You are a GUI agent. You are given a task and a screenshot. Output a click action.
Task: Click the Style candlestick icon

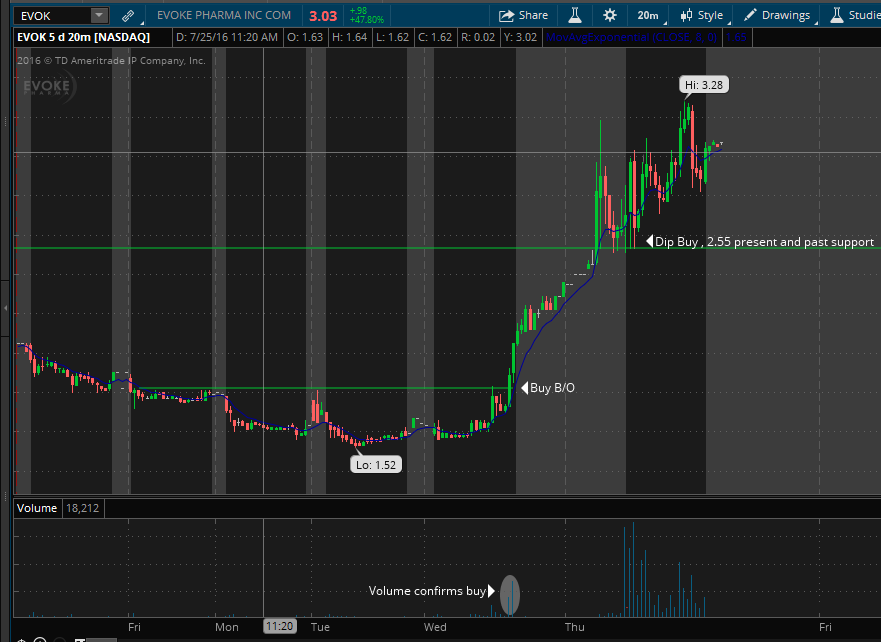point(686,15)
